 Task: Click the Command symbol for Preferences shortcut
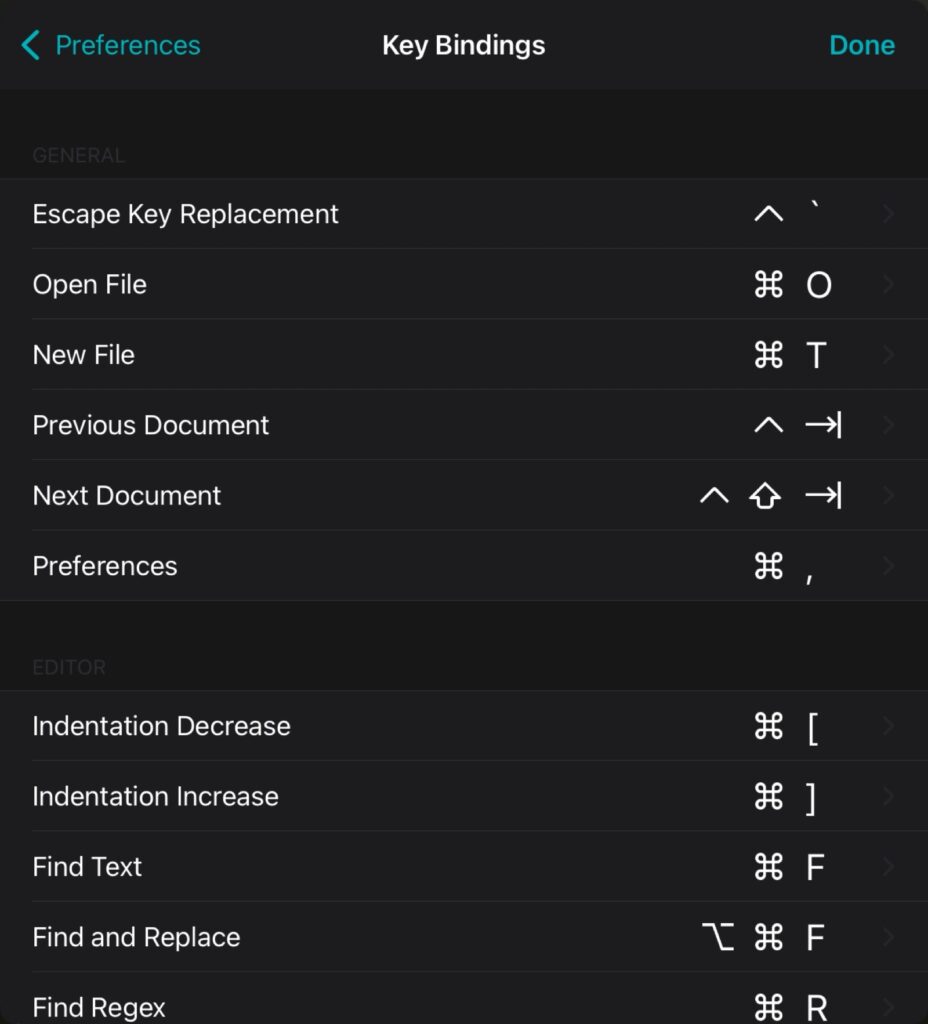pos(769,566)
